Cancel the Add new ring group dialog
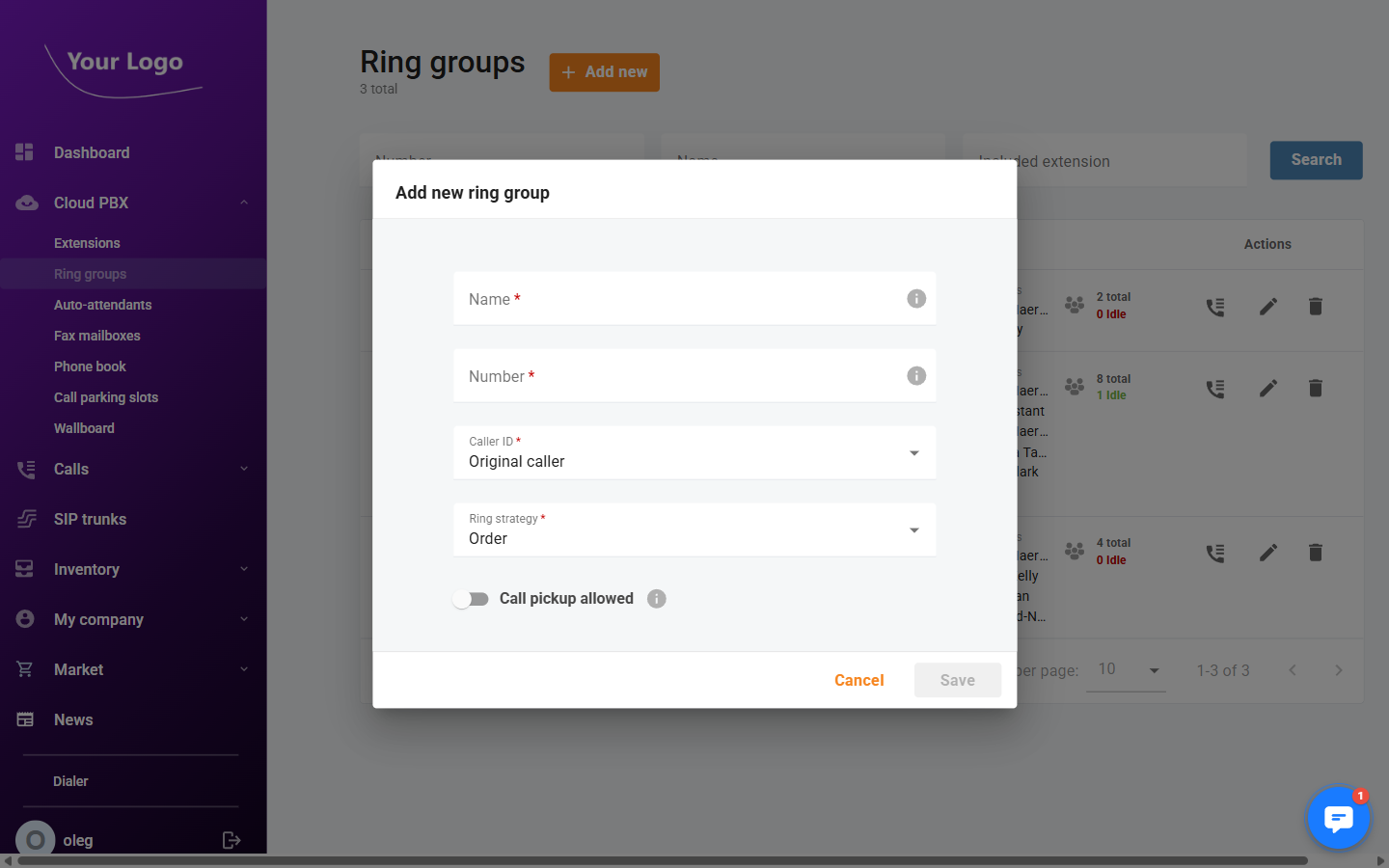The image size is (1389, 868). 858,680
